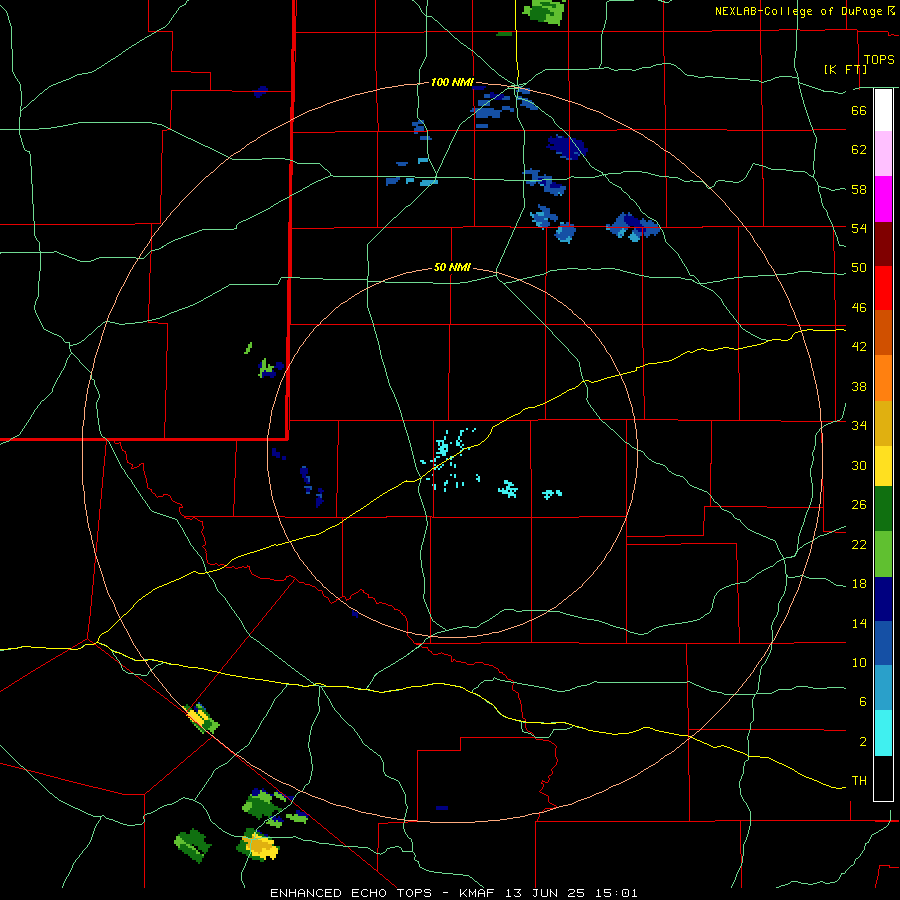This screenshot has width=900, height=900.
Task: Click the bright red legend swatch
Action: tap(883, 288)
